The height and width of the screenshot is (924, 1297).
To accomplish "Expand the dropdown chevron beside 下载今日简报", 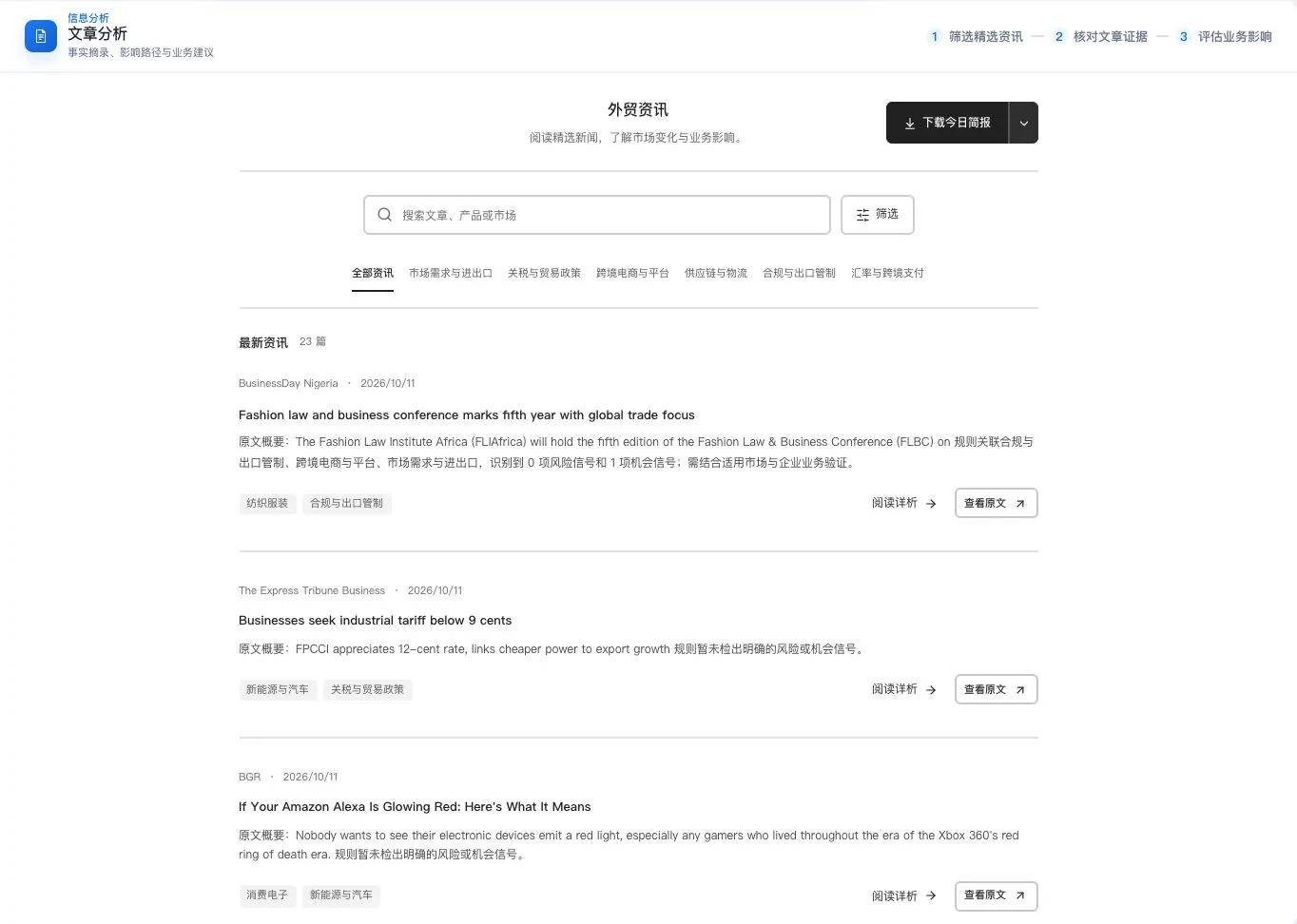I will 1024,123.
